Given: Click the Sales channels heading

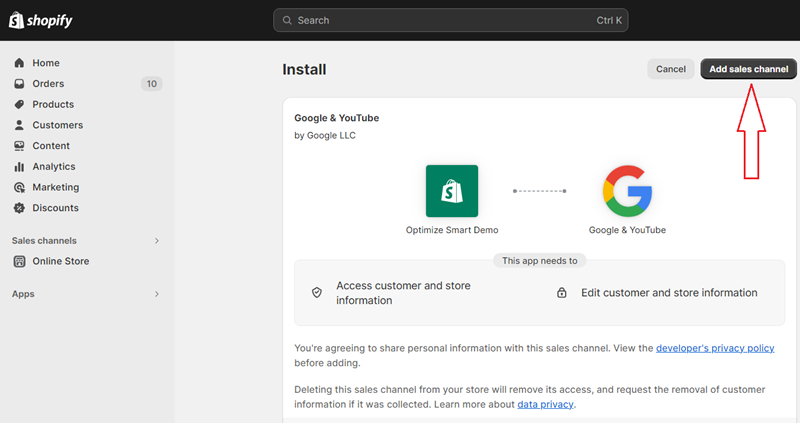Looking at the screenshot, I should [44, 241].
